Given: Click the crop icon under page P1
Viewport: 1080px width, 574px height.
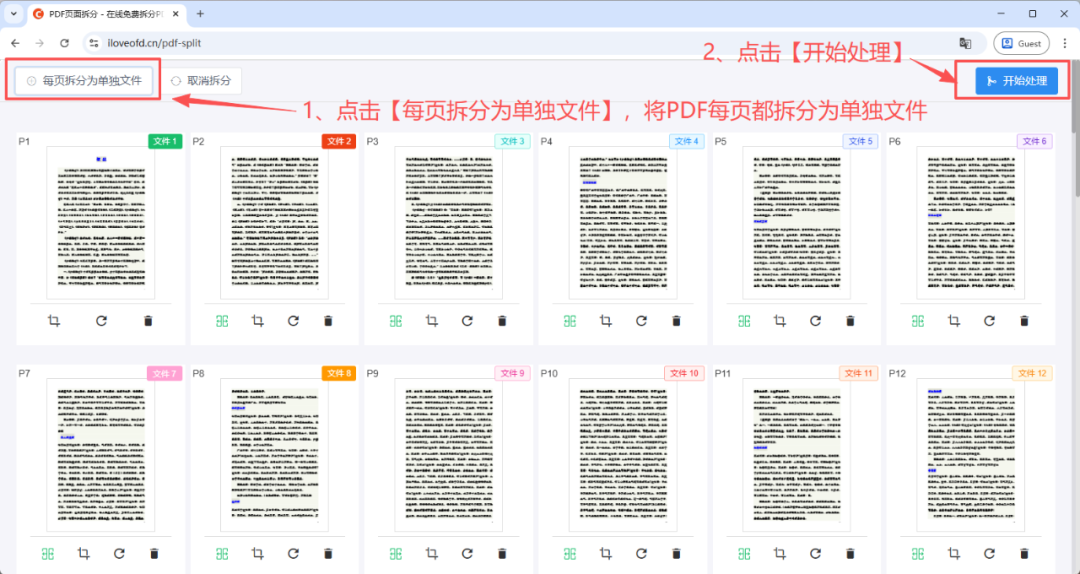Looking at the screenshot, I should pos(54,320).
